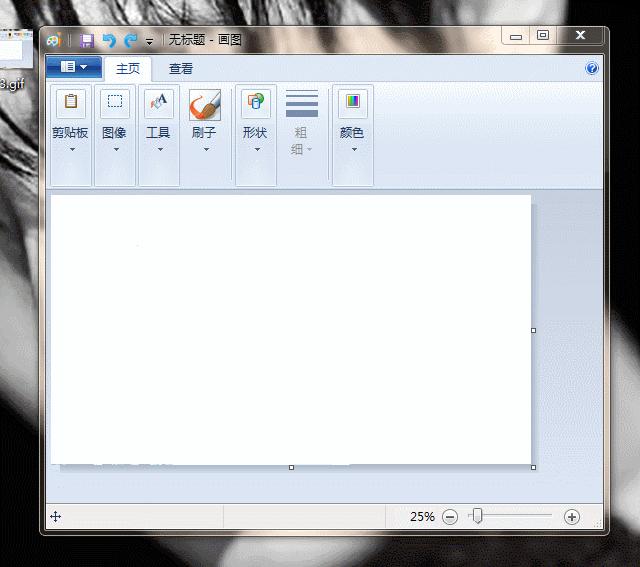The width and height of the screenshot is (640, 567).
Task: Choose the 刷子 brush tool icon
Action: [204, 105]
